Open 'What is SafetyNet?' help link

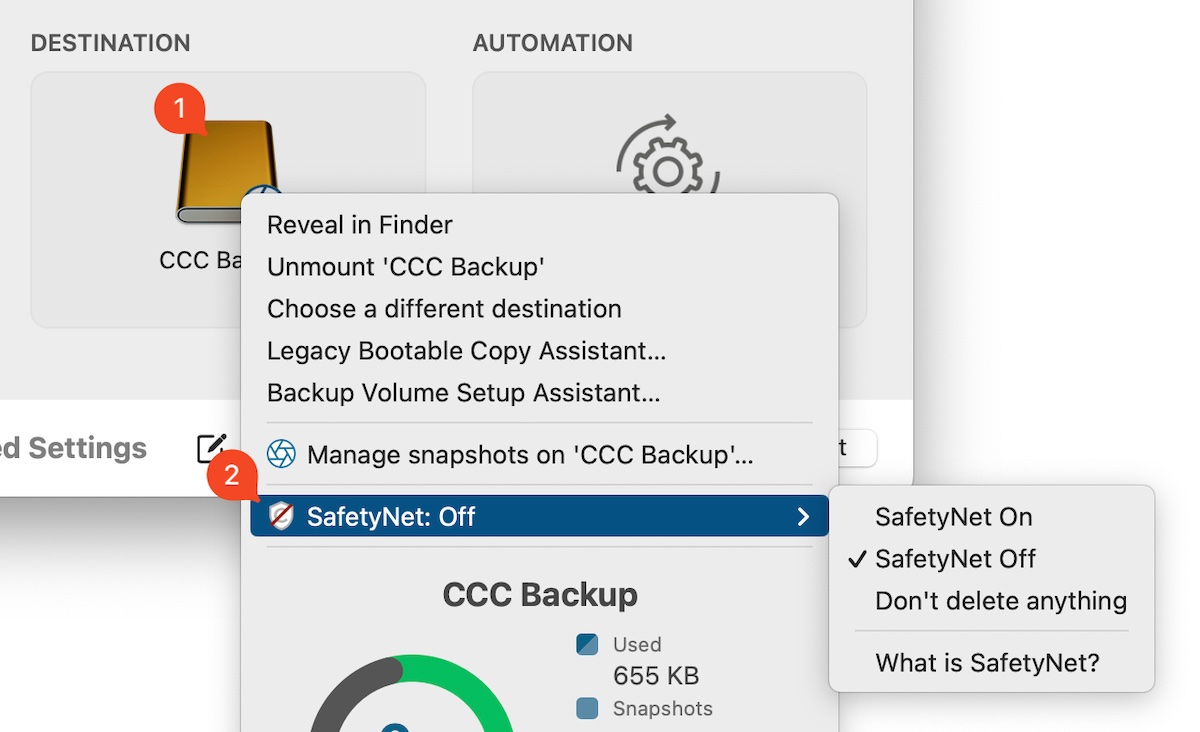[986, 662]
